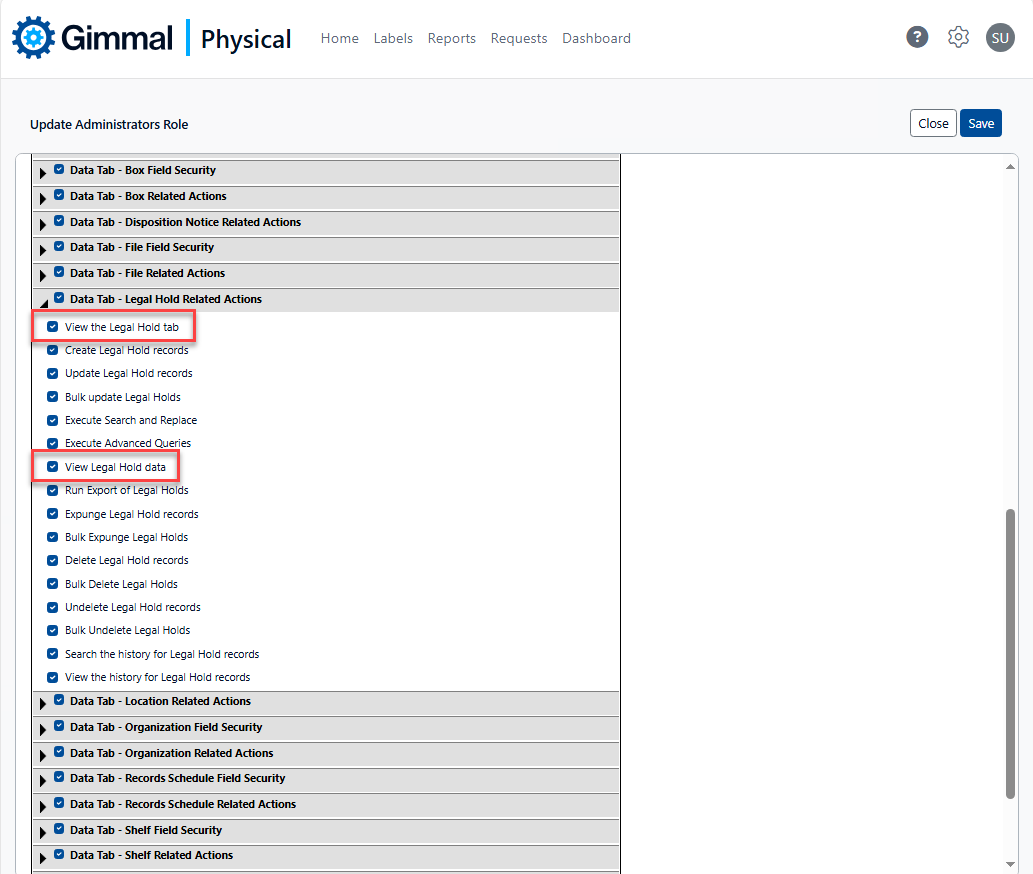The width and height of the screenshot is (1033, 874).
Task: Save the Administrators role changes
Action: click(980, 123)
